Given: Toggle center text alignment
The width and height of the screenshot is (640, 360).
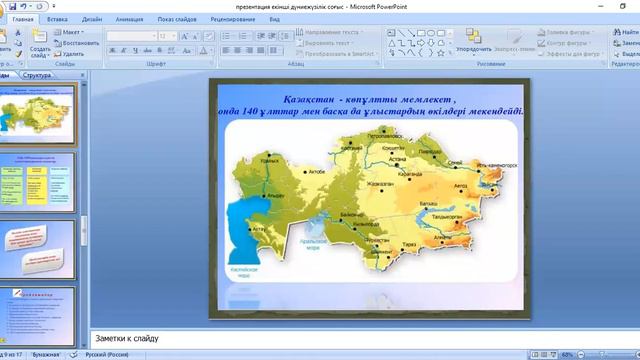Looking at the screenshot, I should (x=238, y=50).
